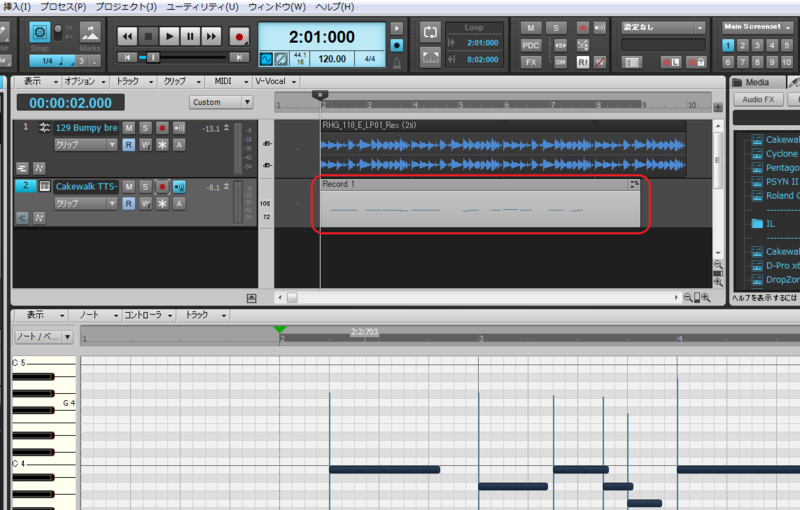Select the 'Record 1' MIDI clip

(480, 203)
